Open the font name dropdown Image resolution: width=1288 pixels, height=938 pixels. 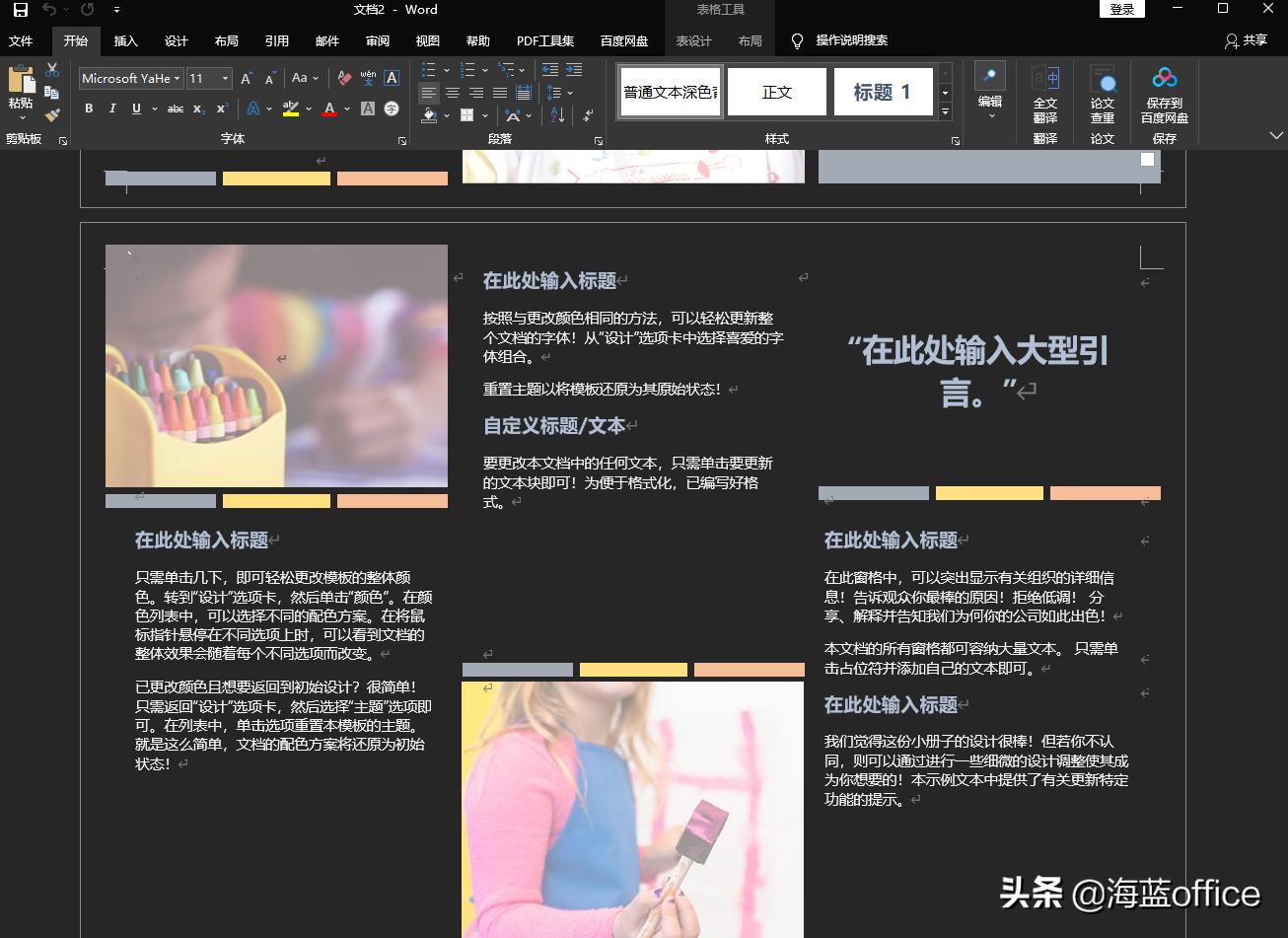[x=176, y=78]
